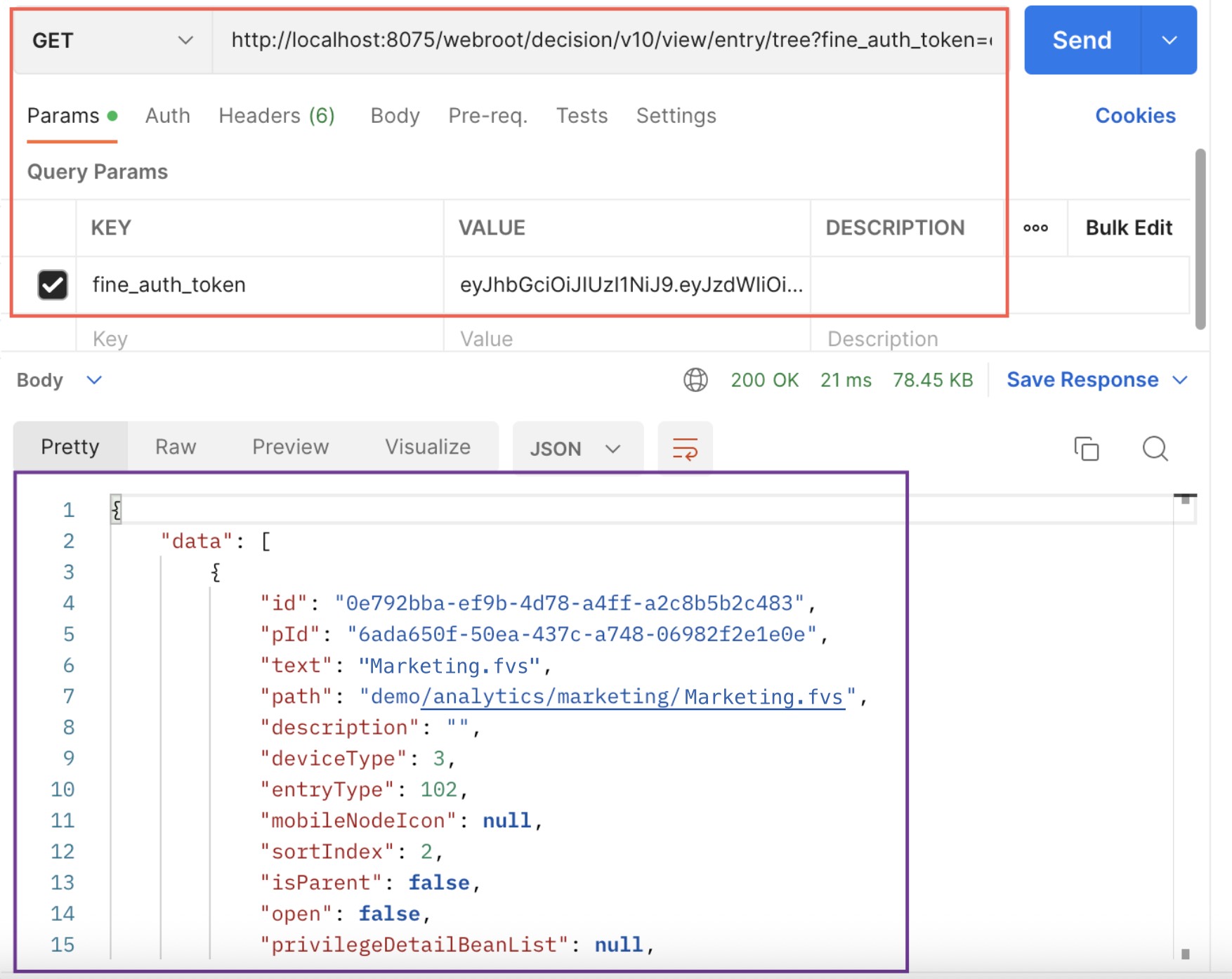Toggle the line wrap icon
This screenshot has height=979, width=1232.
tap(685, 448)
